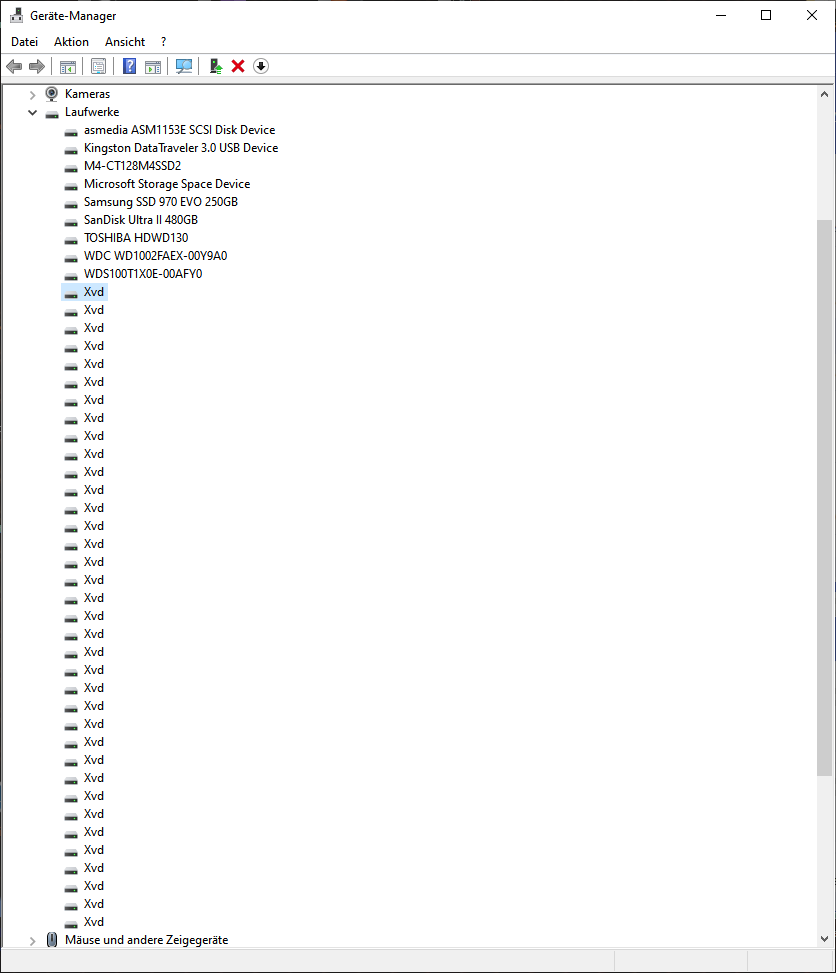Image resolution: width=836 pixels, height=973 pixels.
Task: Select the highlighted Xvd entry
Action: tap(94, 292)
